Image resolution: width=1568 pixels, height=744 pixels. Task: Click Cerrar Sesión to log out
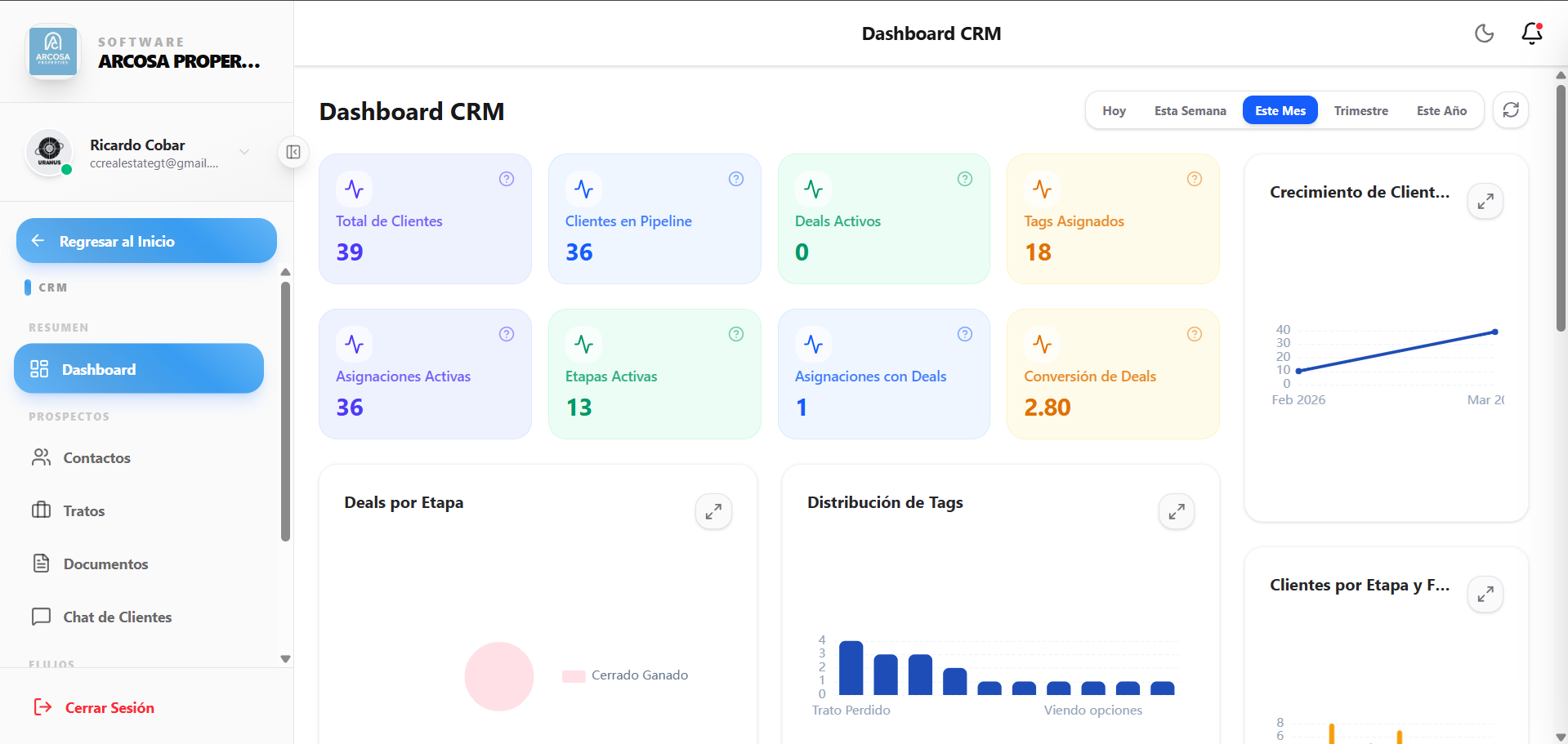(109, 708)
